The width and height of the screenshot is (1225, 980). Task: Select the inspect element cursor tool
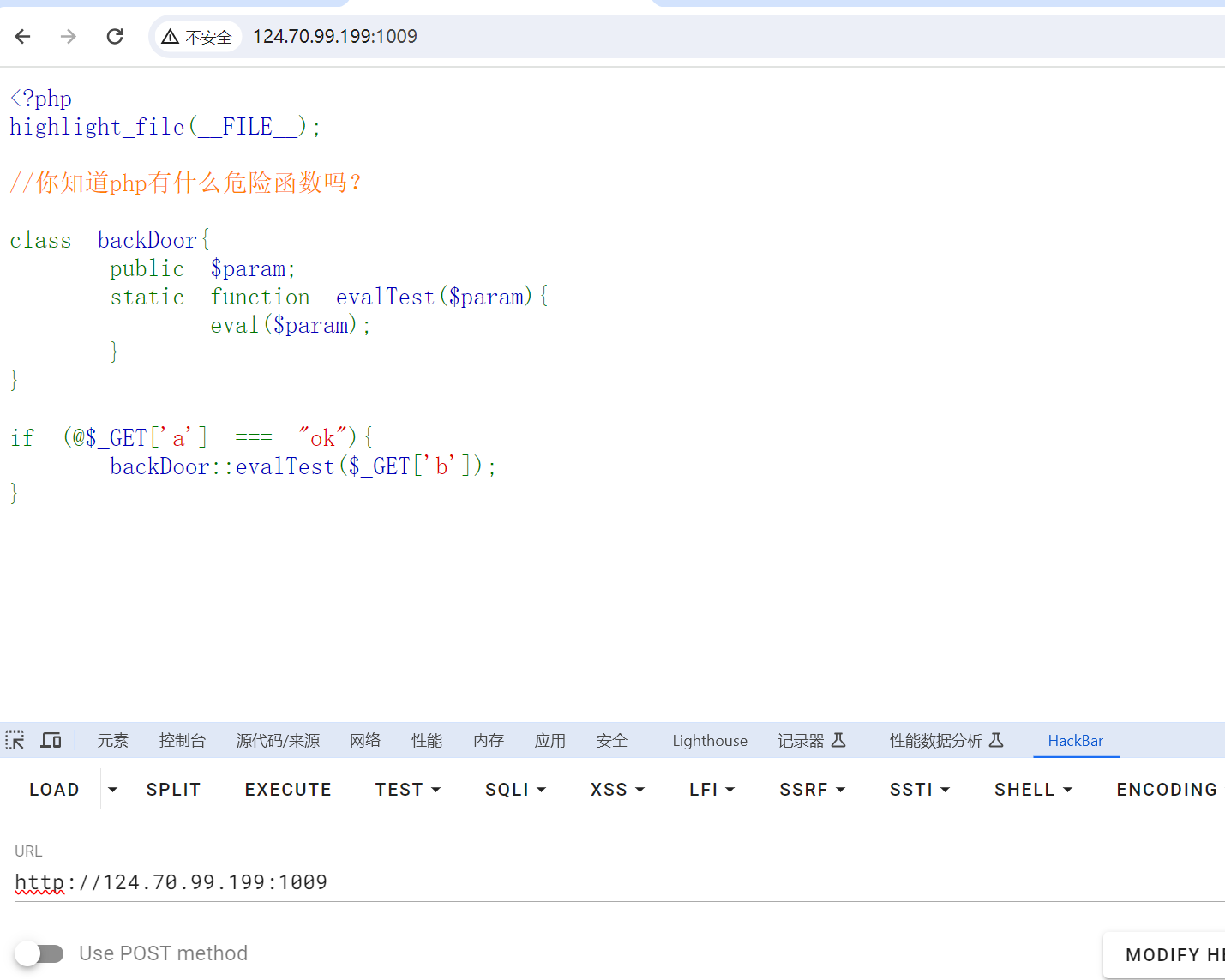[15, 740]
